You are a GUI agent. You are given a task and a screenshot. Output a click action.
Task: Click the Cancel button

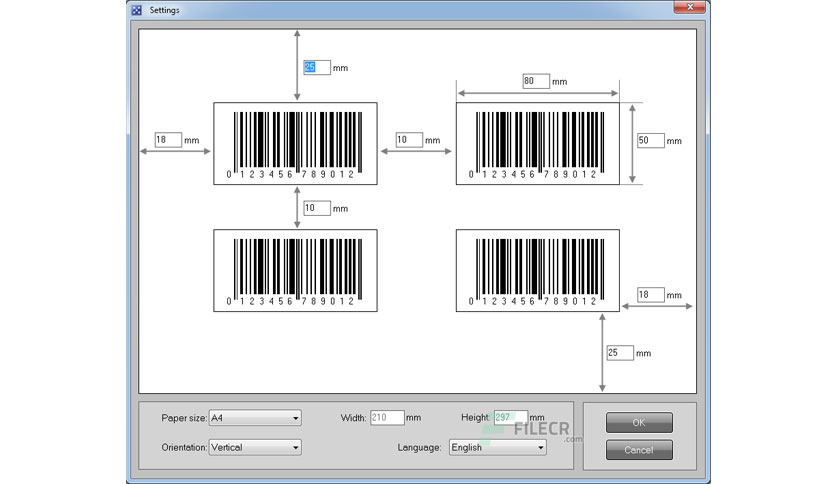click(x=639, y=450)
